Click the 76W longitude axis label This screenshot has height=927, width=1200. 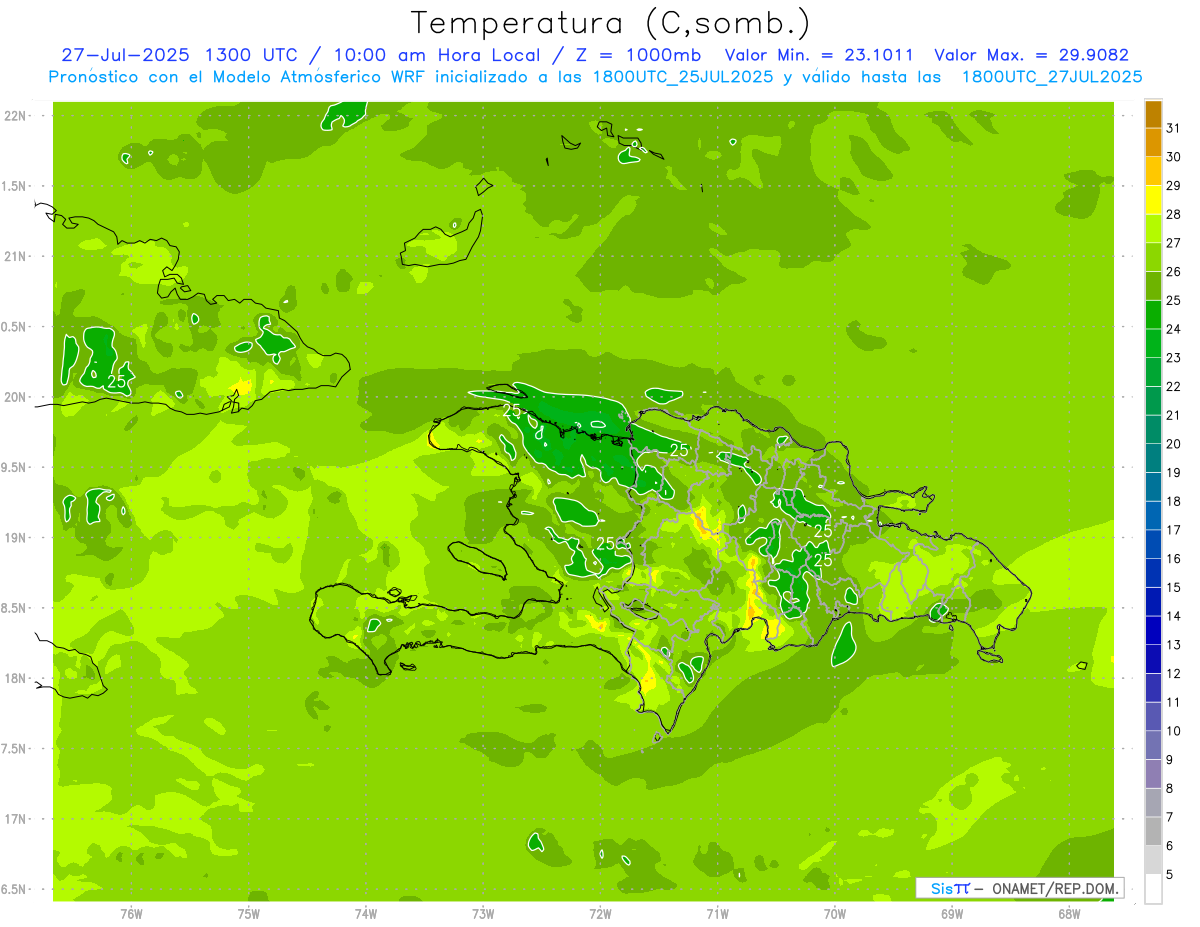[131, 914]
